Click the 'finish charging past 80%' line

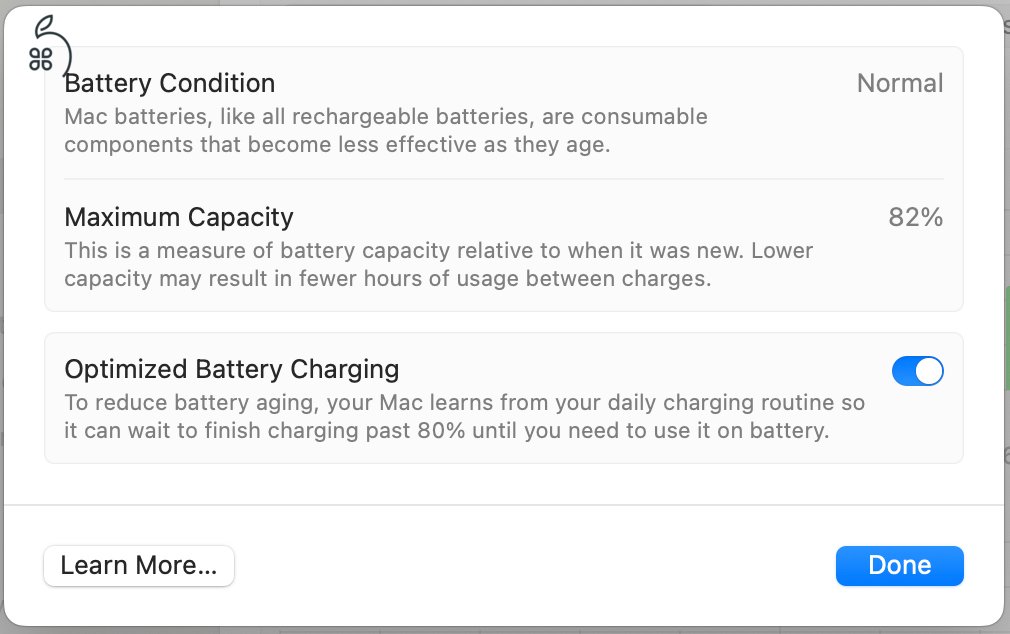click(x=446, y=432)
